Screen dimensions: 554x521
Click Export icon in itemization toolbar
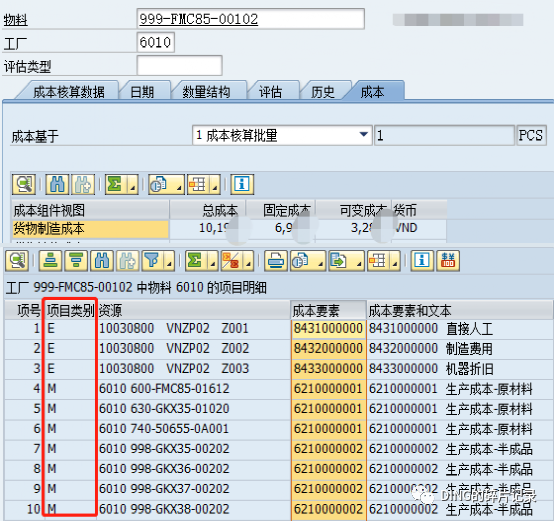click(340, 261)
